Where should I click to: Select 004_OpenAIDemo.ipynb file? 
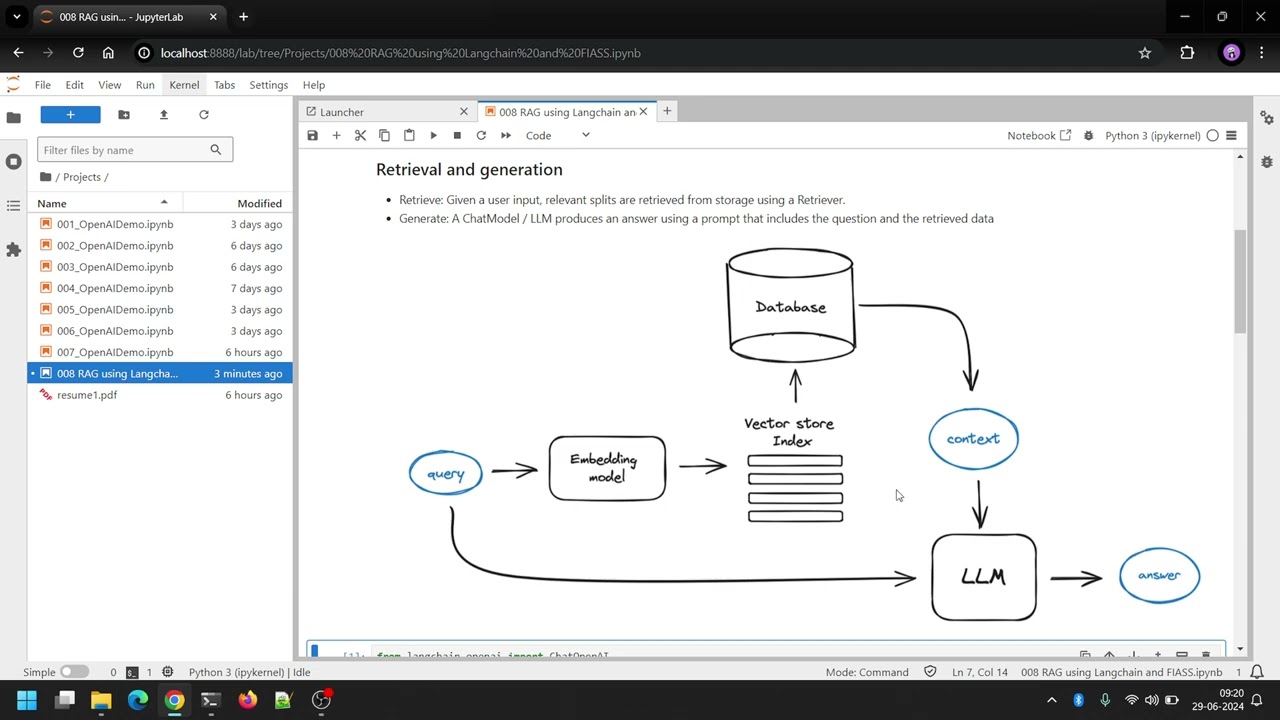(160, 288)
